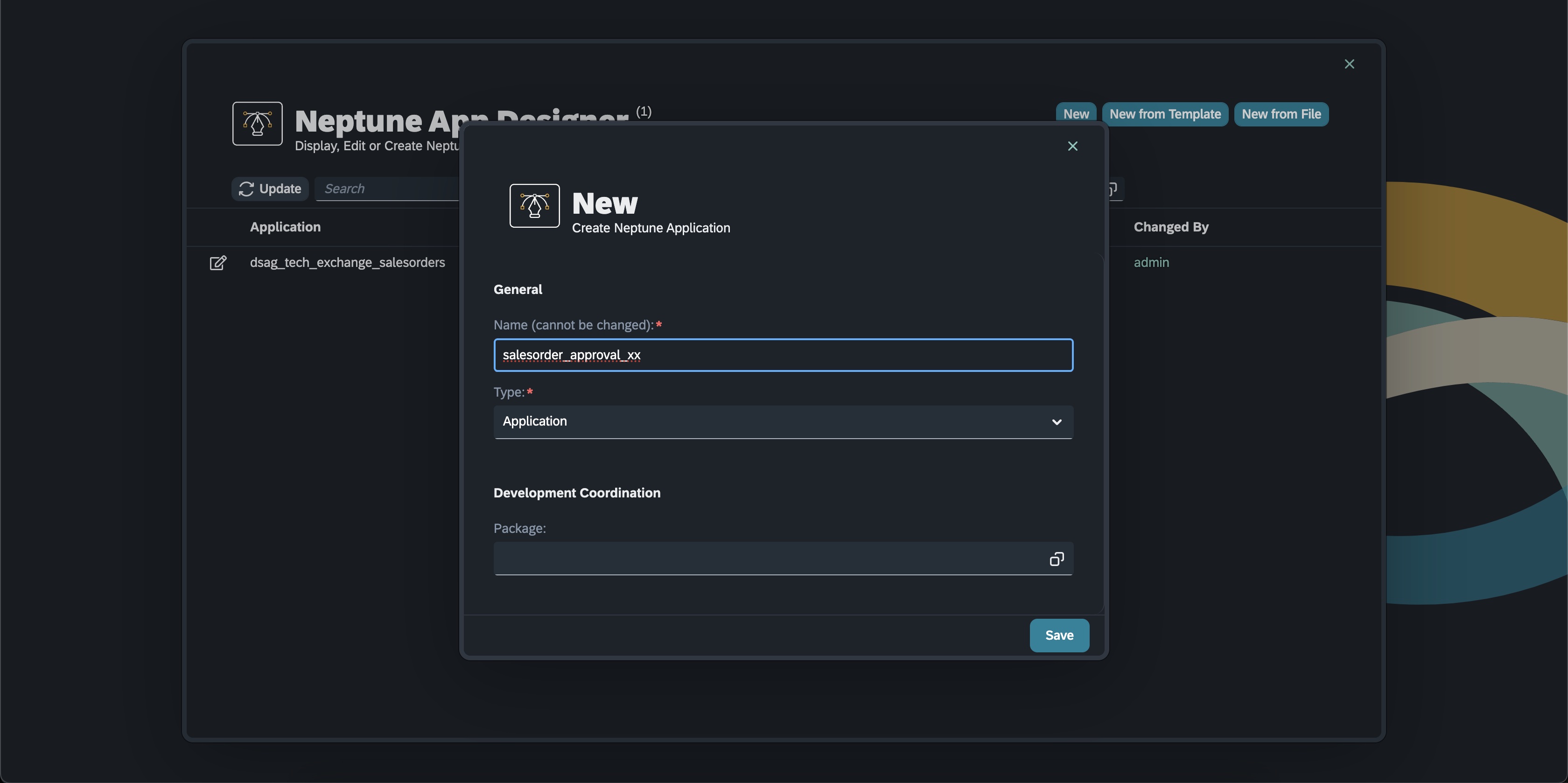Screen dimensions: 1568x783
Task: Sort by Application column header
Action: pos(285,226)
